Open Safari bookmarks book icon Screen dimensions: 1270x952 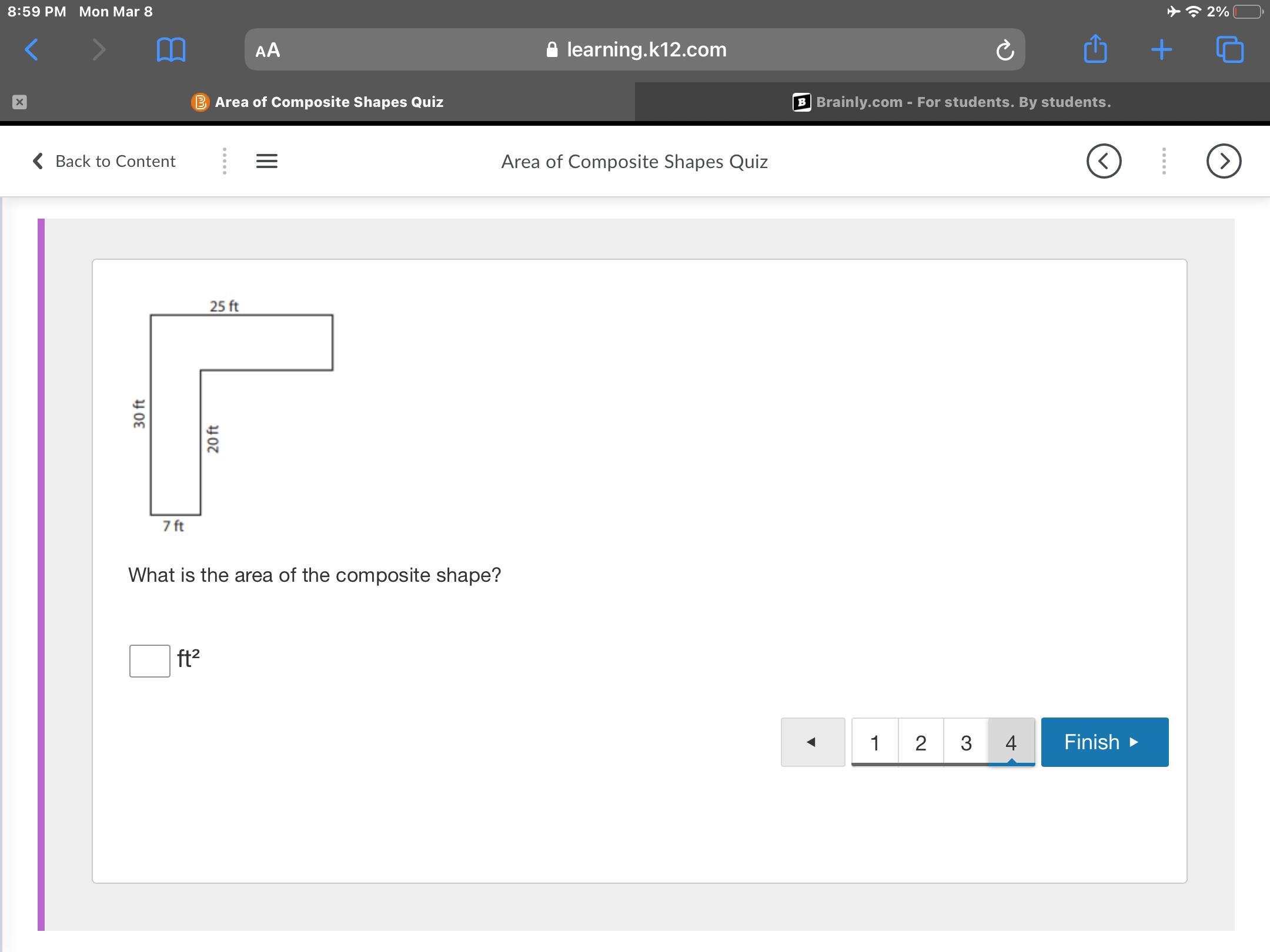point(171,49)
